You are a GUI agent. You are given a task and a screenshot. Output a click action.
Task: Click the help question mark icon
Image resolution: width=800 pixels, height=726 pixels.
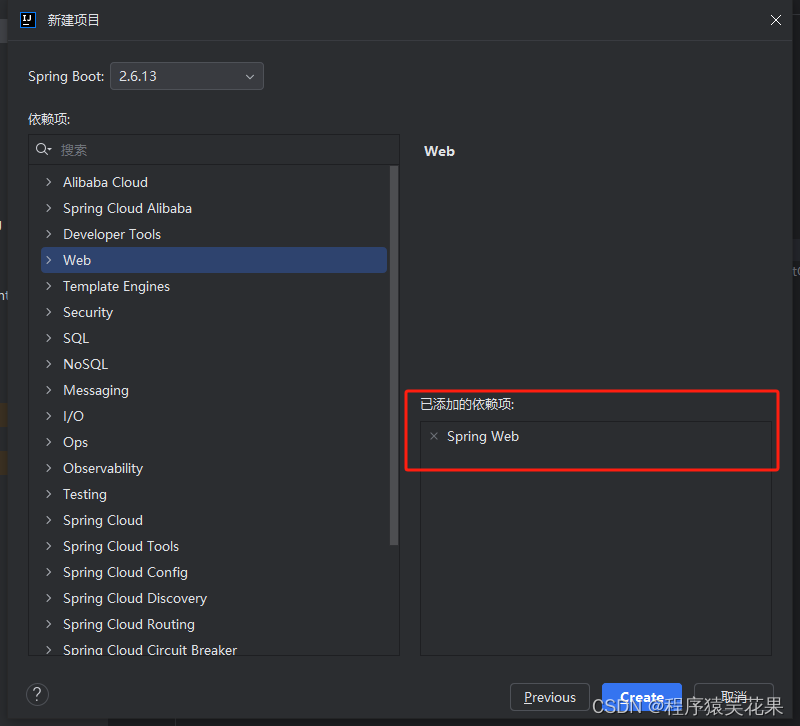[x=37, y=694]
